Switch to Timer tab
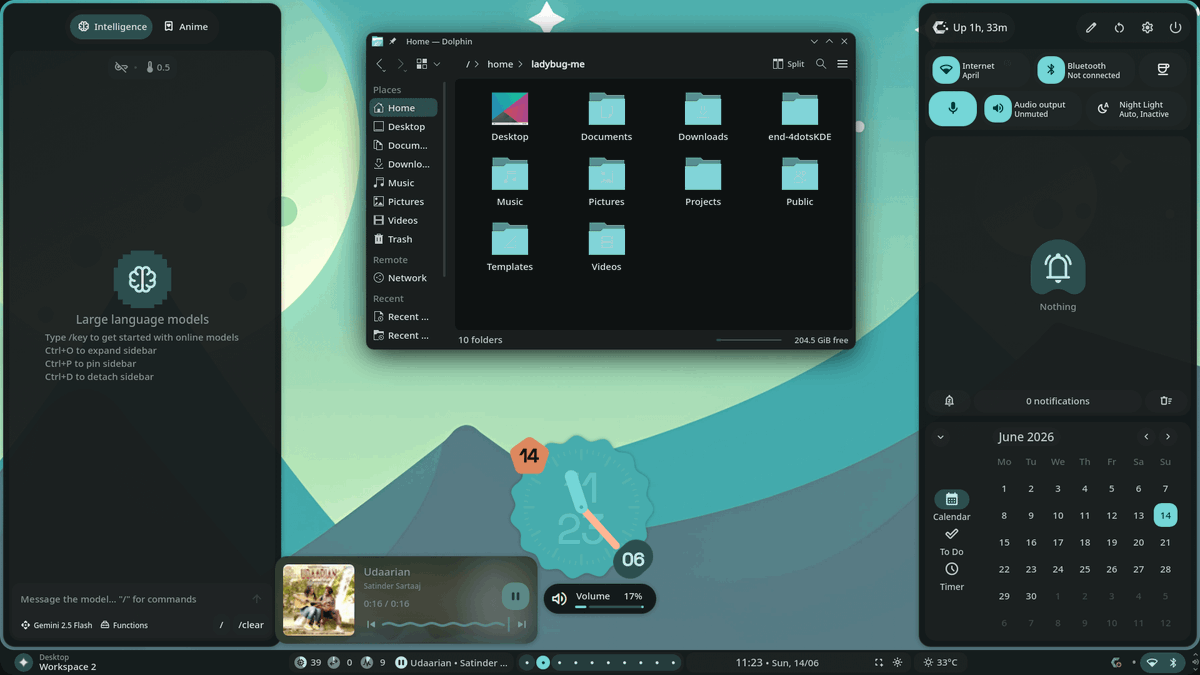This screenshot has height=675, width=1200. coord(951,576)
